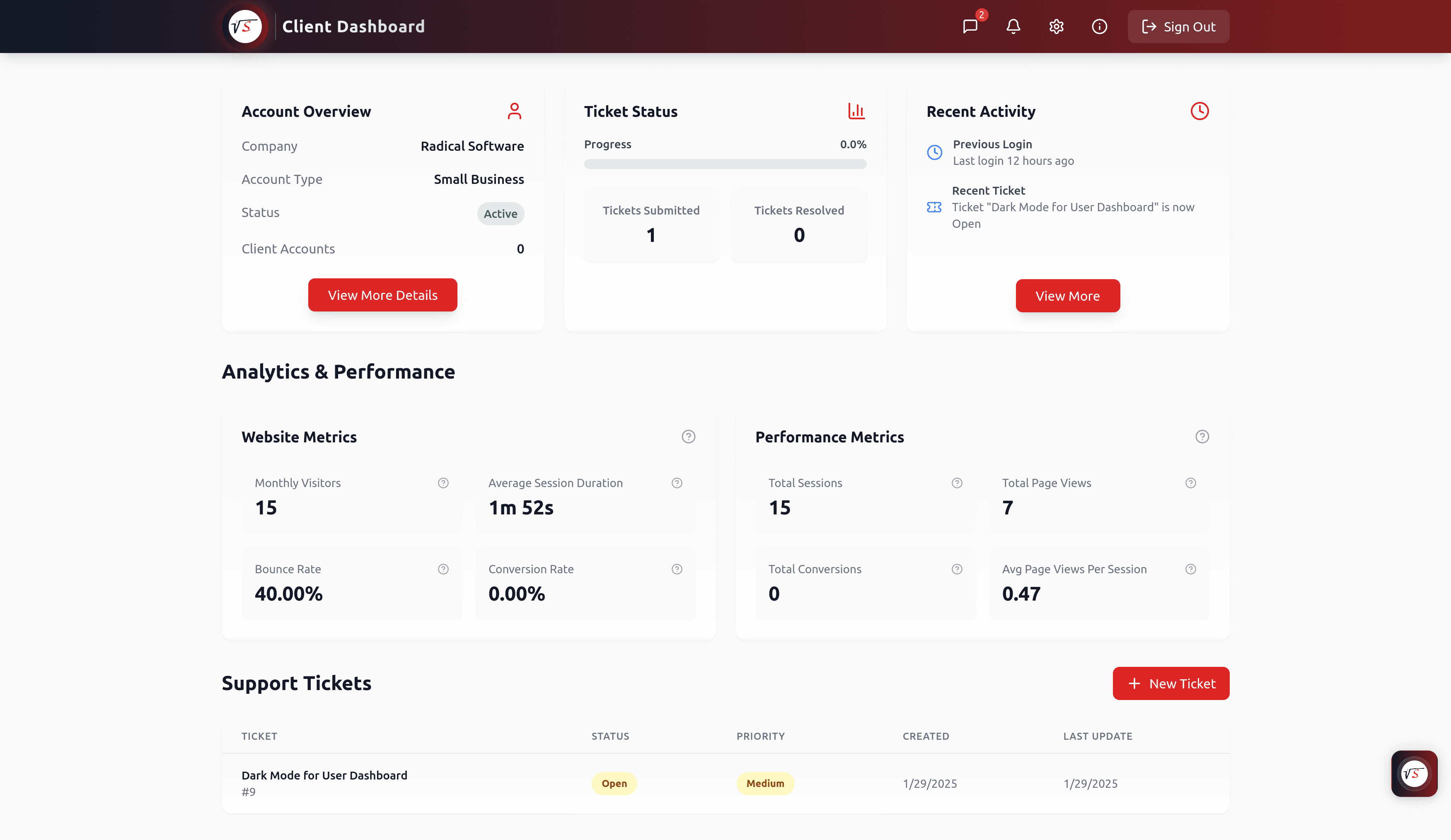Click the Client Dashboard title
This screenshot has width=1451, height=840.
[353, 27]
